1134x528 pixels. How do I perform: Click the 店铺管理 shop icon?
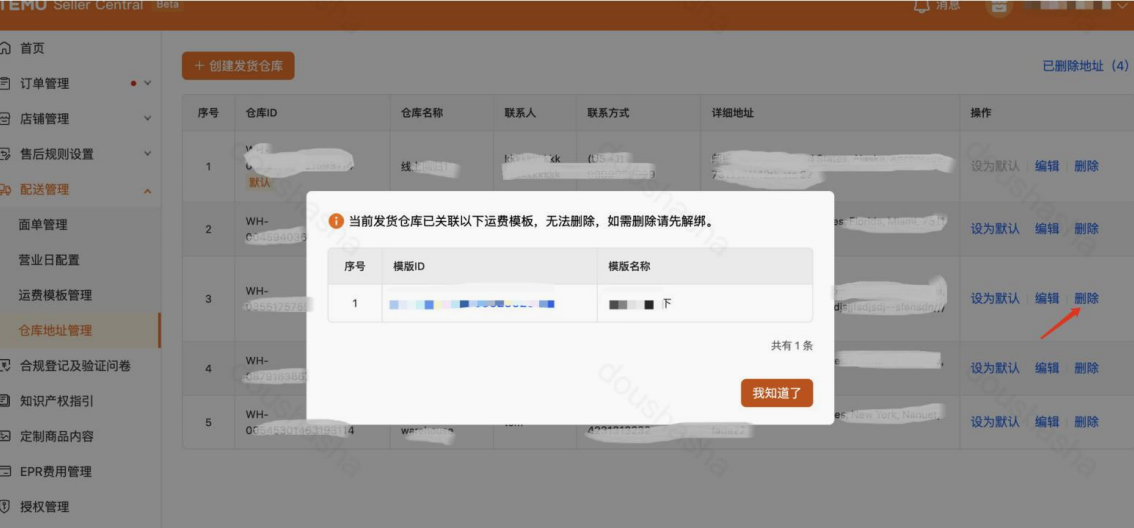click(5, 119)
